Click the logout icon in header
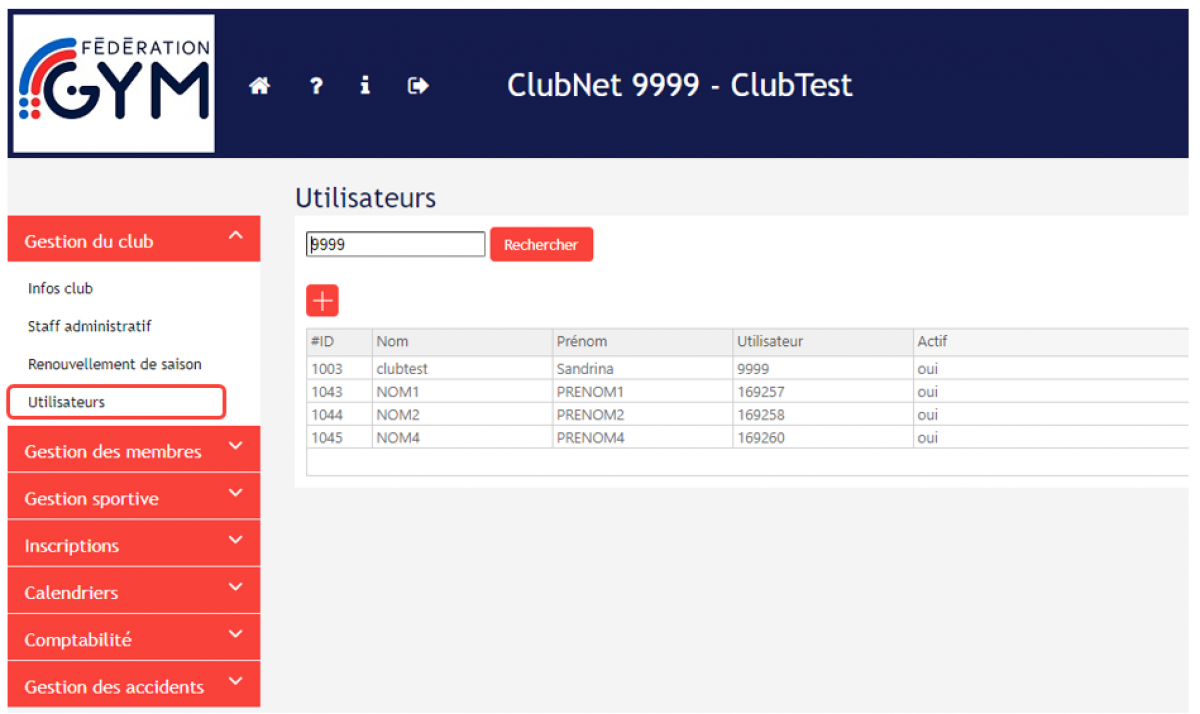Viewport: 1200px width, 714px height. pos(418,87)
